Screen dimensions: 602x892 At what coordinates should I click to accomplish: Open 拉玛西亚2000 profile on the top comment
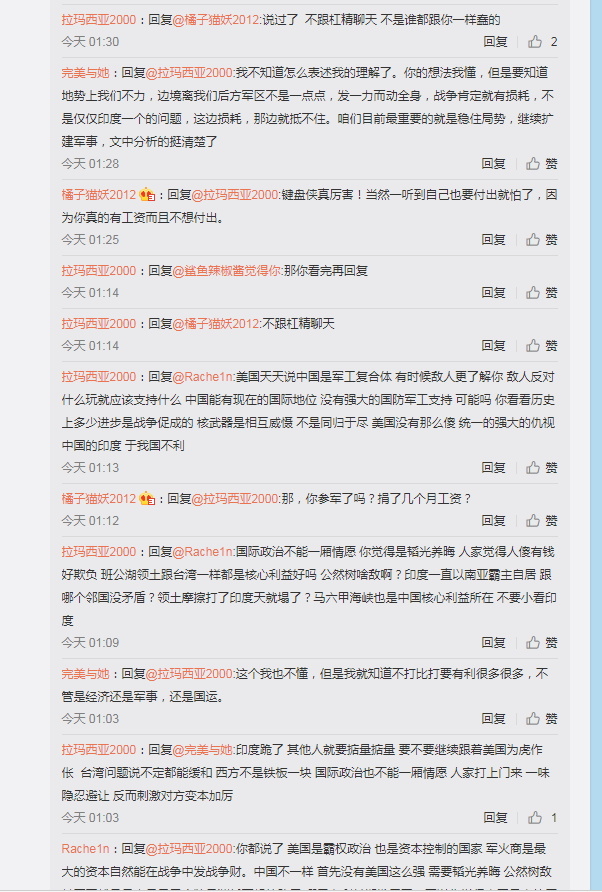point(99,19)
